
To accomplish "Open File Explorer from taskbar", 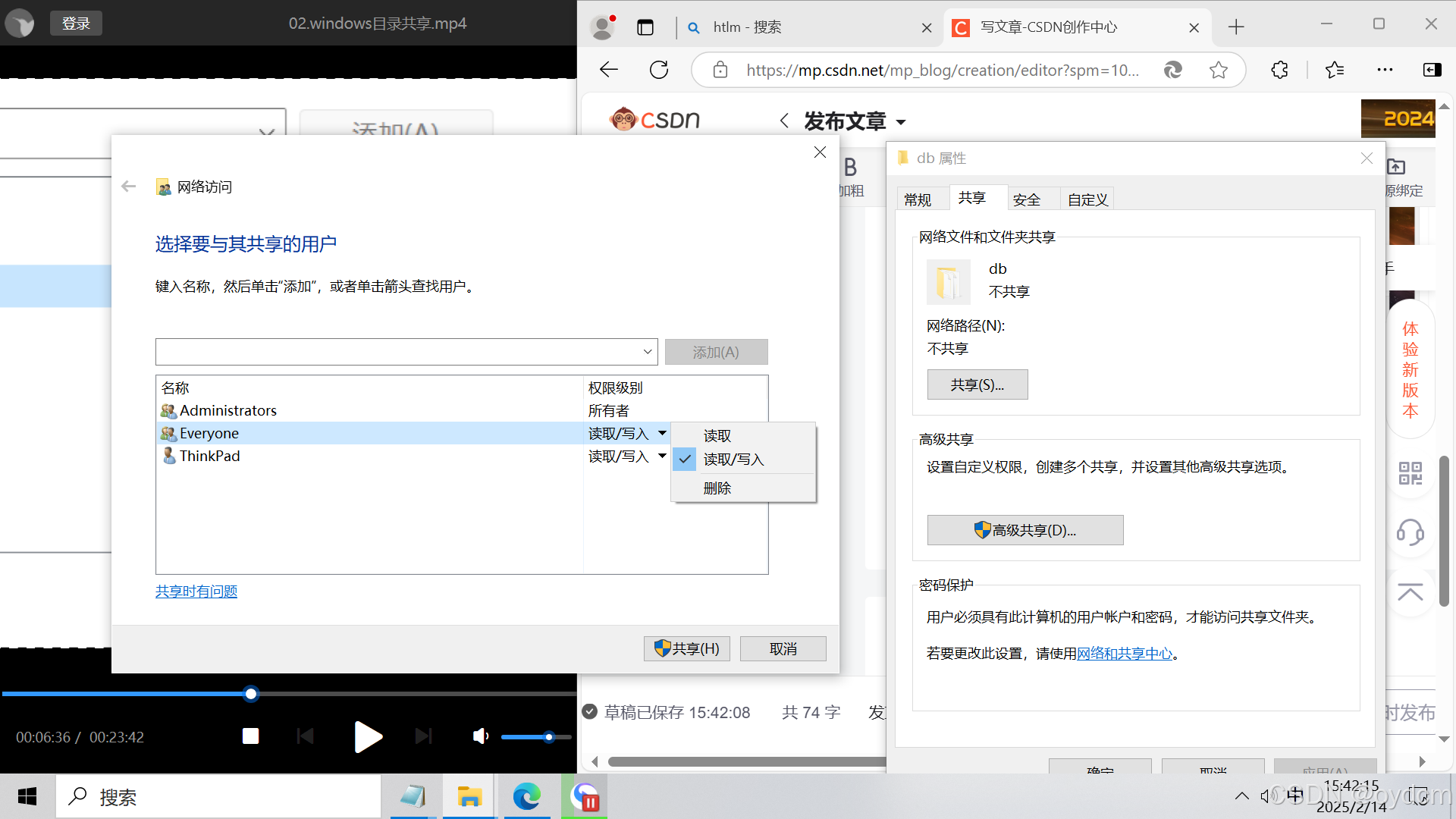I will [x=469, y=796].
